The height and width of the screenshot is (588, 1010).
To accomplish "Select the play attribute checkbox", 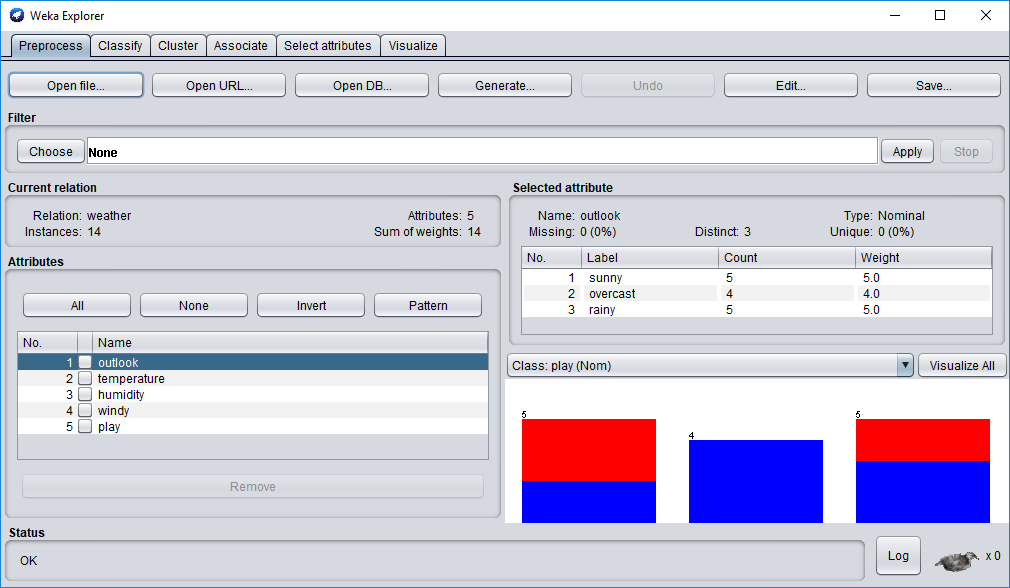I will (85, 427).
